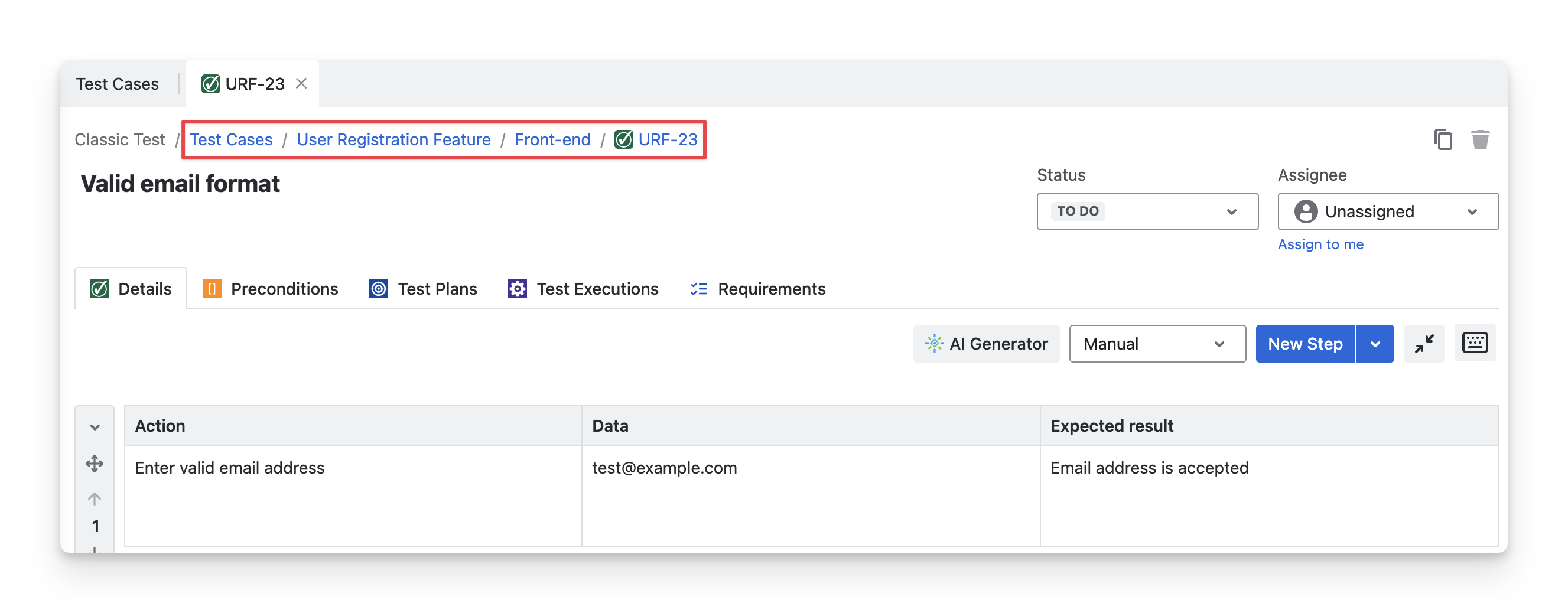Delete the test case with trash icon
Image resolution: width=1568 pixels, height=613 pixels.
pos(1480,139)
